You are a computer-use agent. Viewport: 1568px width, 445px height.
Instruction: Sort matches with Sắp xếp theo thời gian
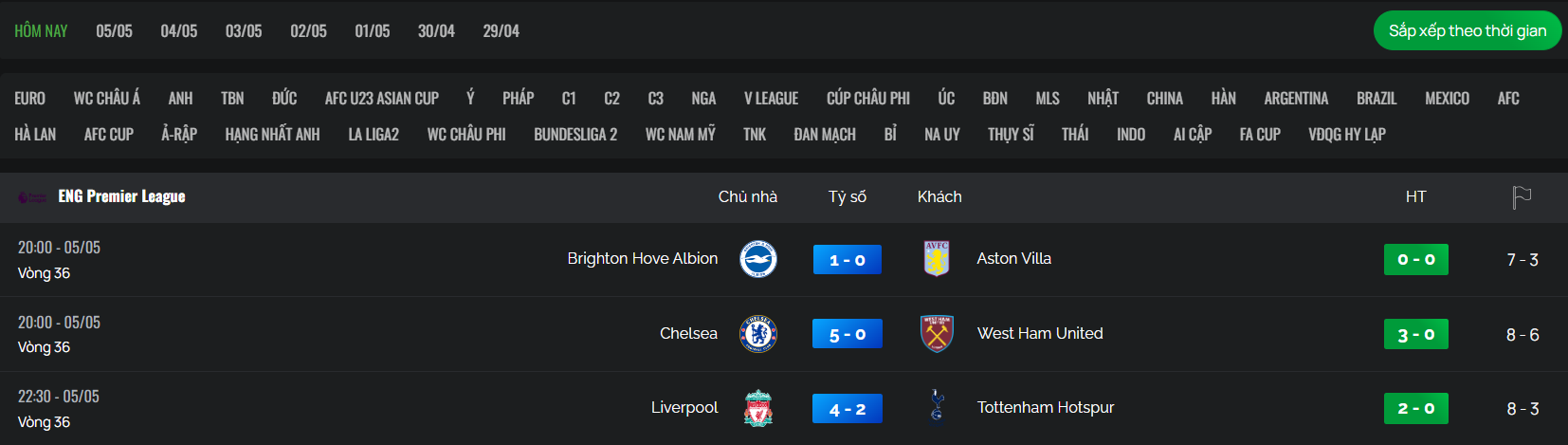pos(1468,30)
